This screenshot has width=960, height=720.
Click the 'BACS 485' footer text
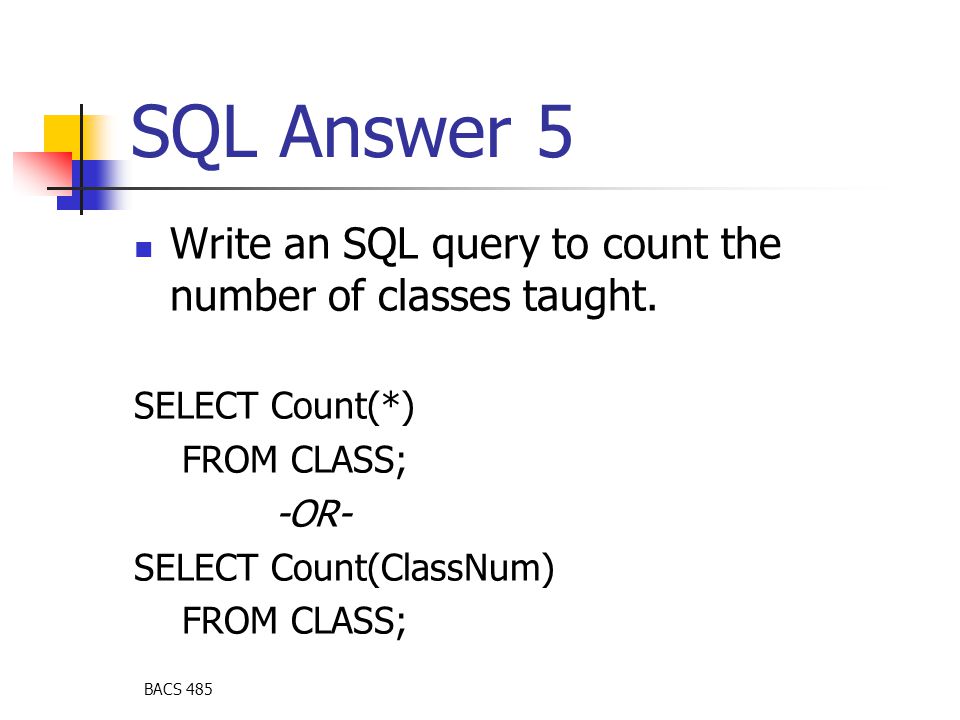pyautogui.click(x=178, y=689)
